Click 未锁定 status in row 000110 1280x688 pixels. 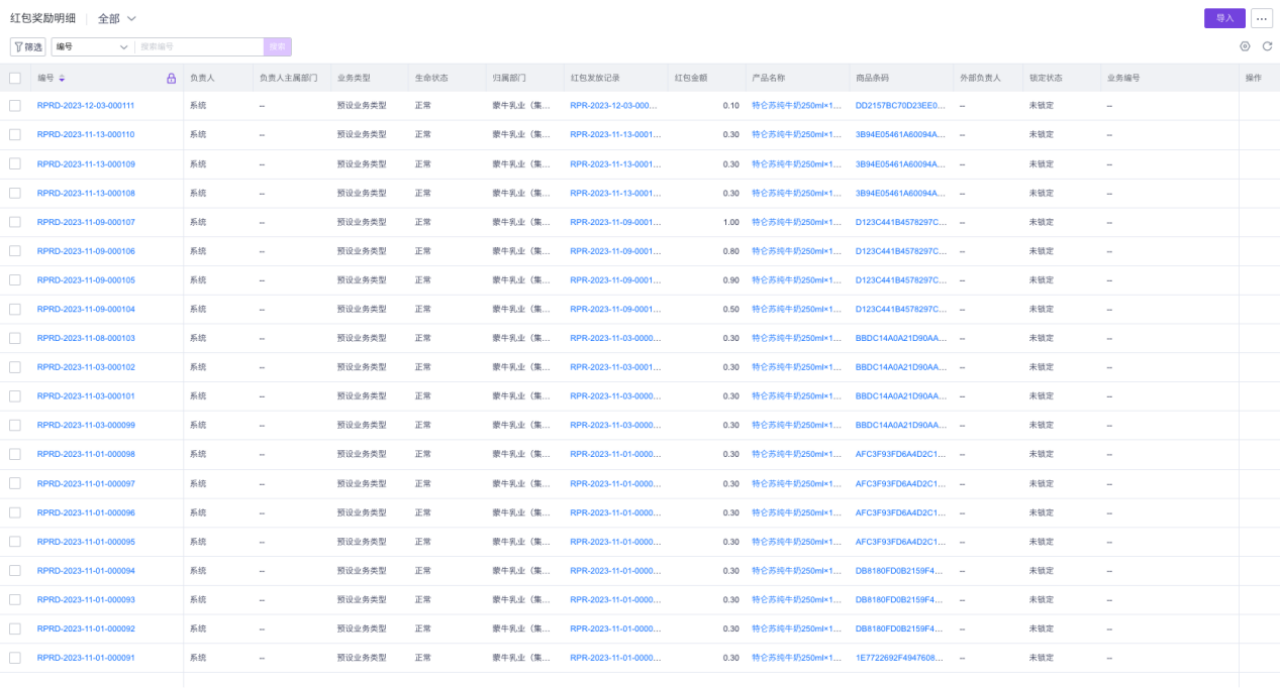1042,134
